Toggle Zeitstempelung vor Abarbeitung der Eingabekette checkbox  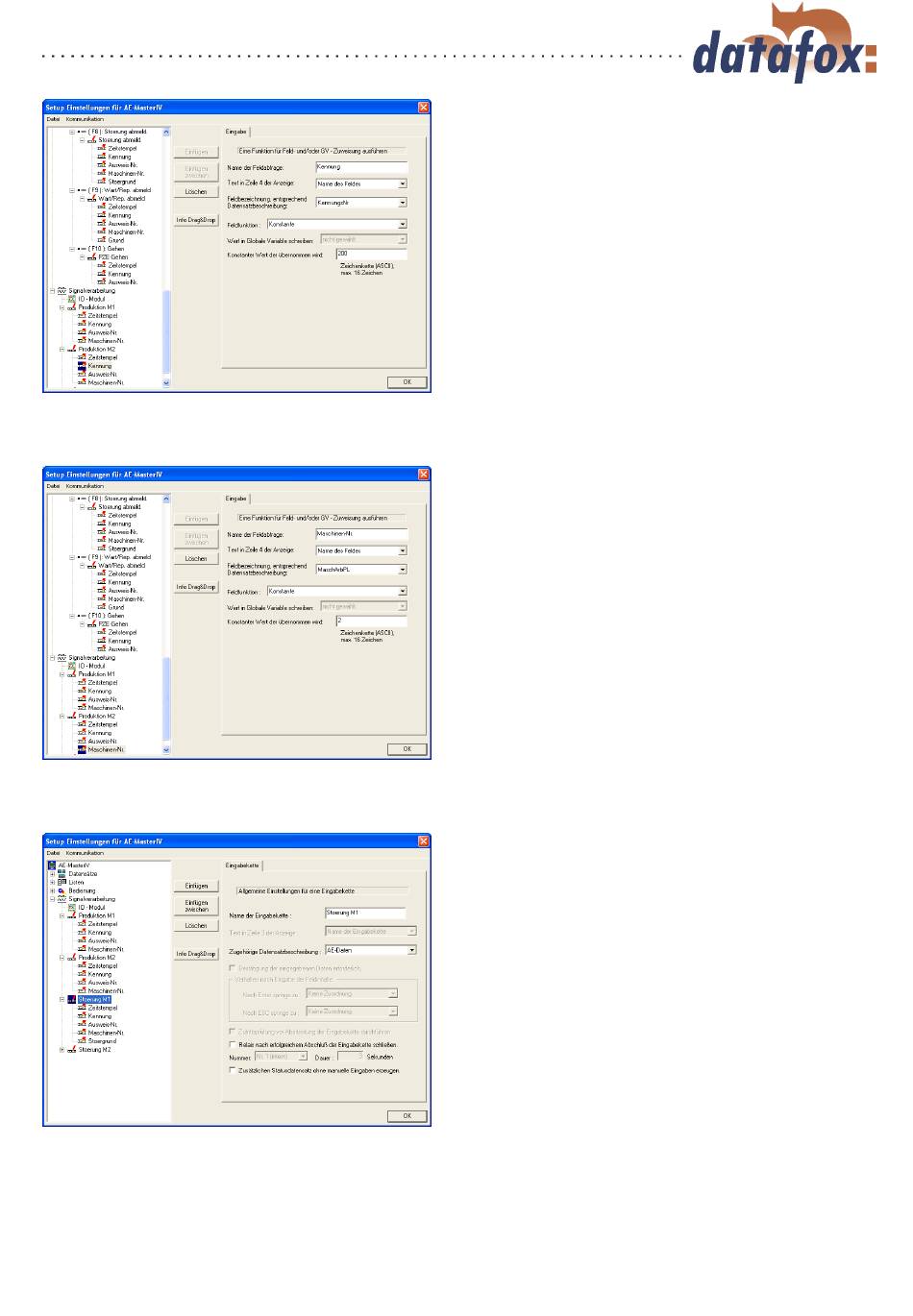click(232, 1032)
